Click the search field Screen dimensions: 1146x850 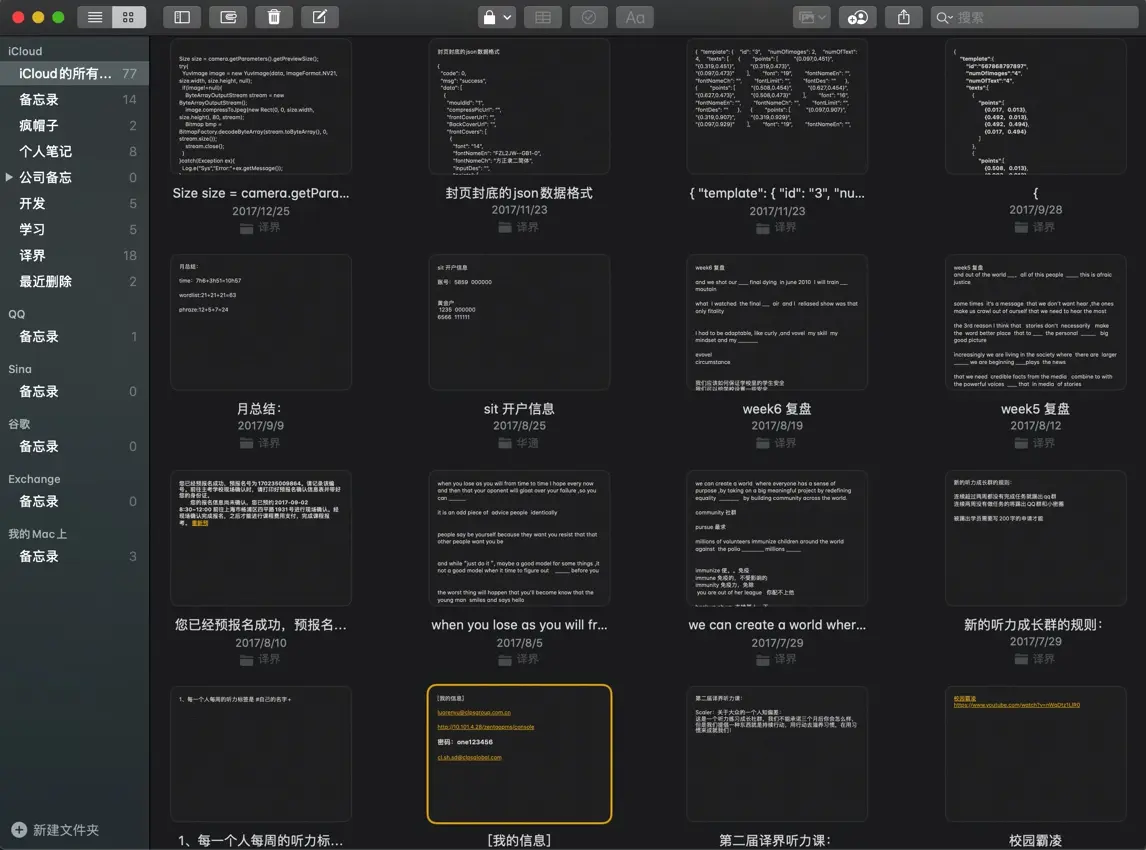tap(1034, 17)
